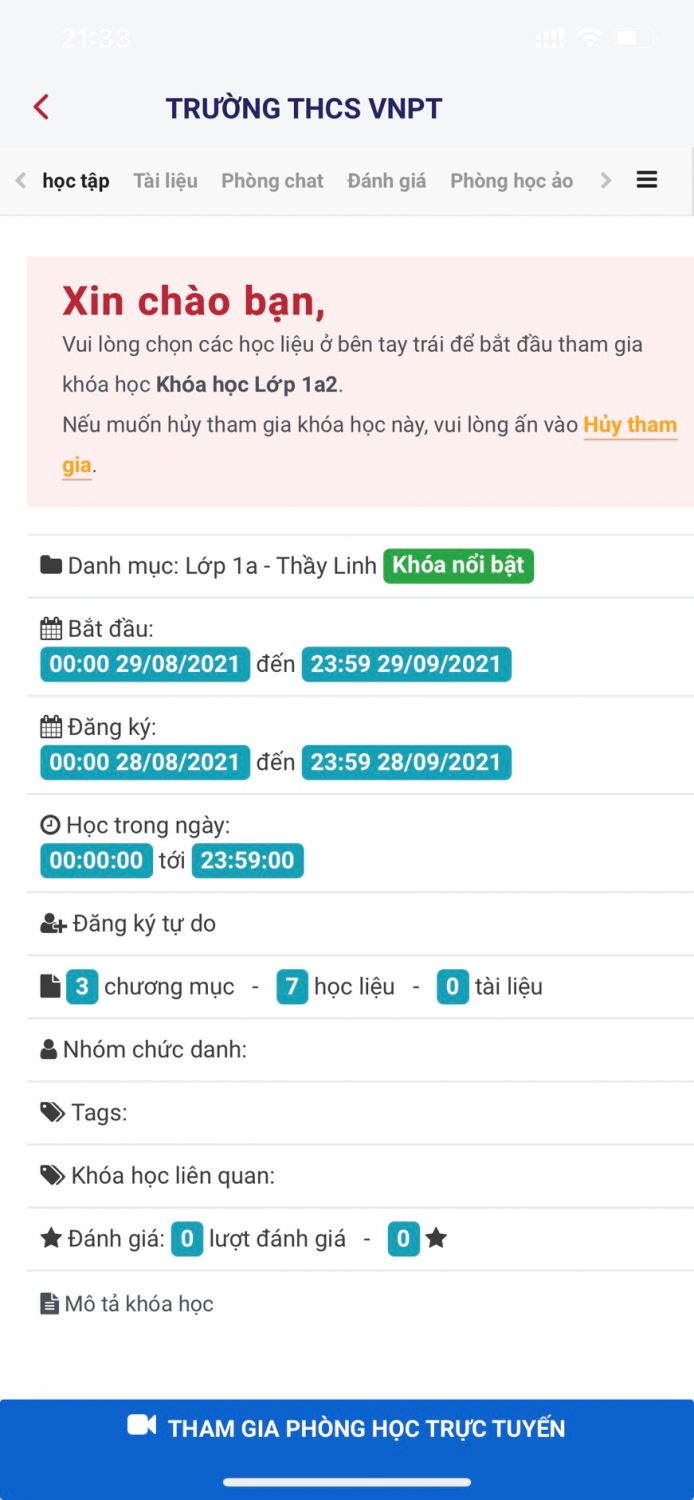The image size is (694, 1500).
Task: Tap the 3 chương mục count badge
Action: 82,987
